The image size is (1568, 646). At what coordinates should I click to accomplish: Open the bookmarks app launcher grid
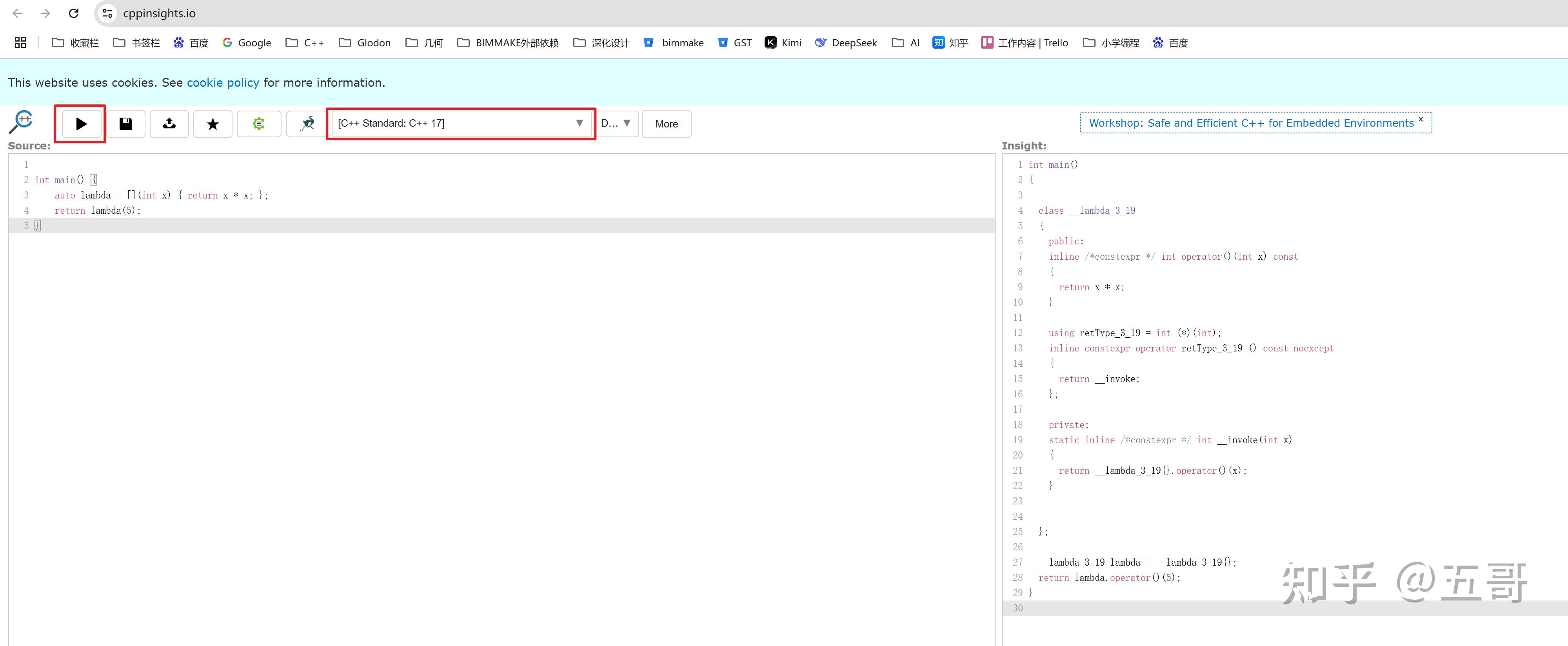tap(20, 42)
